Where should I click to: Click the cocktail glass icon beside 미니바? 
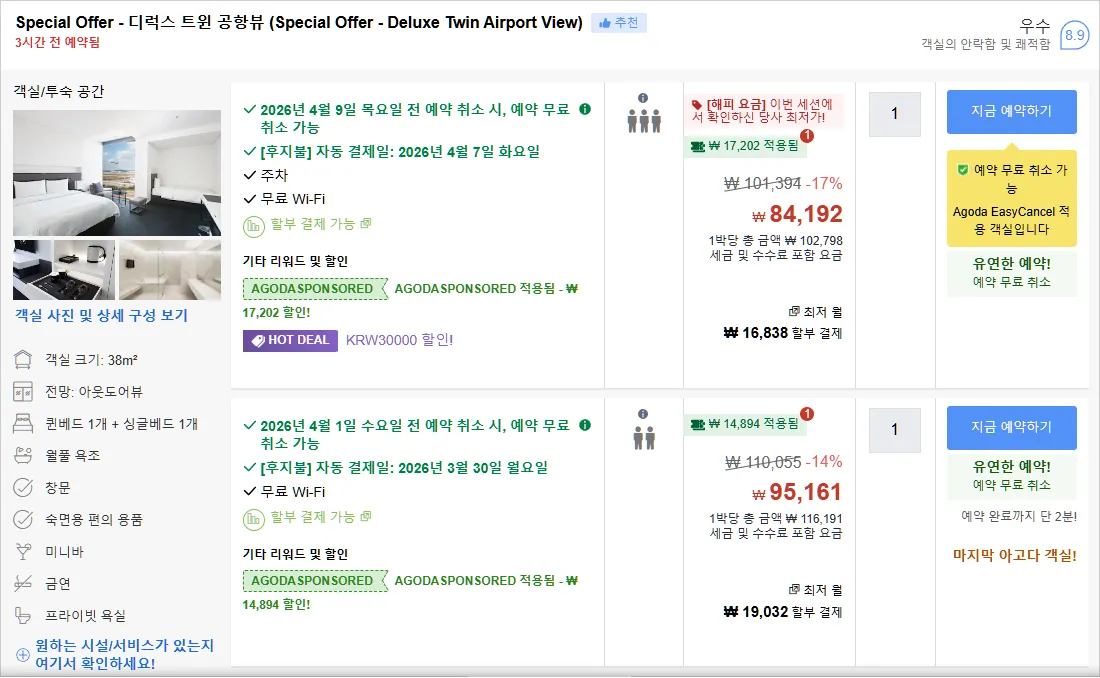coord(23,552)
